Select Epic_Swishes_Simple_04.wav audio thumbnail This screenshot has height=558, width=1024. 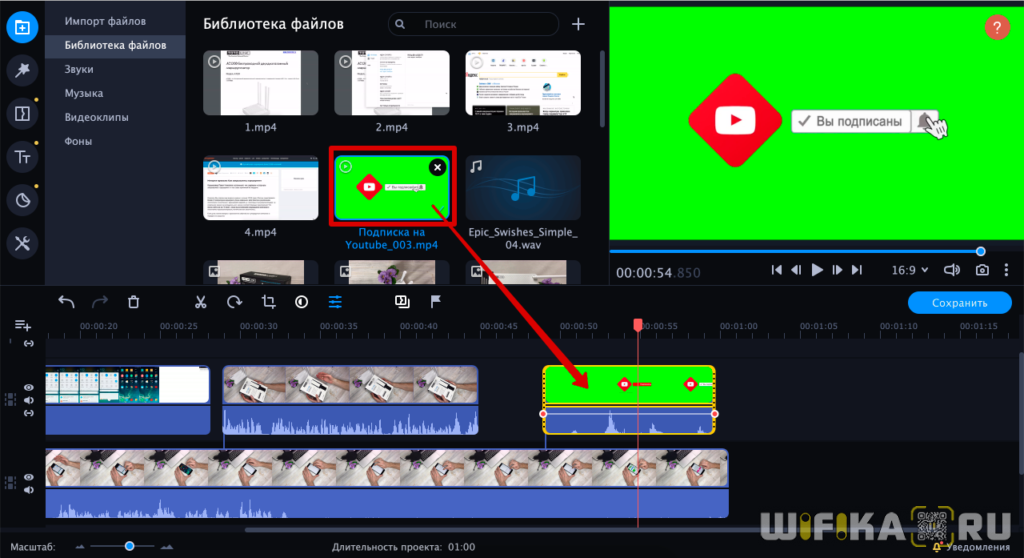523,188
